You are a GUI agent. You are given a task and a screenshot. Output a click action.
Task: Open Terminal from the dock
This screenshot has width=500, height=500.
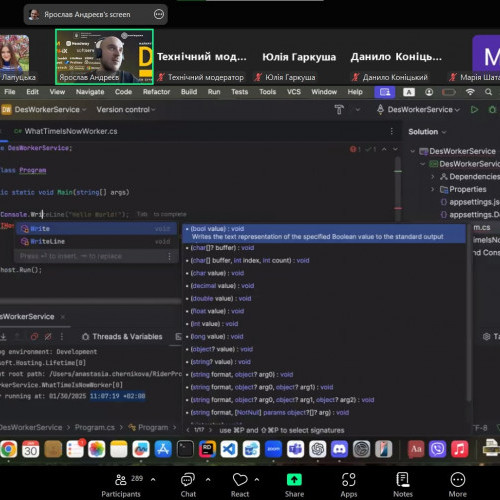185,449
